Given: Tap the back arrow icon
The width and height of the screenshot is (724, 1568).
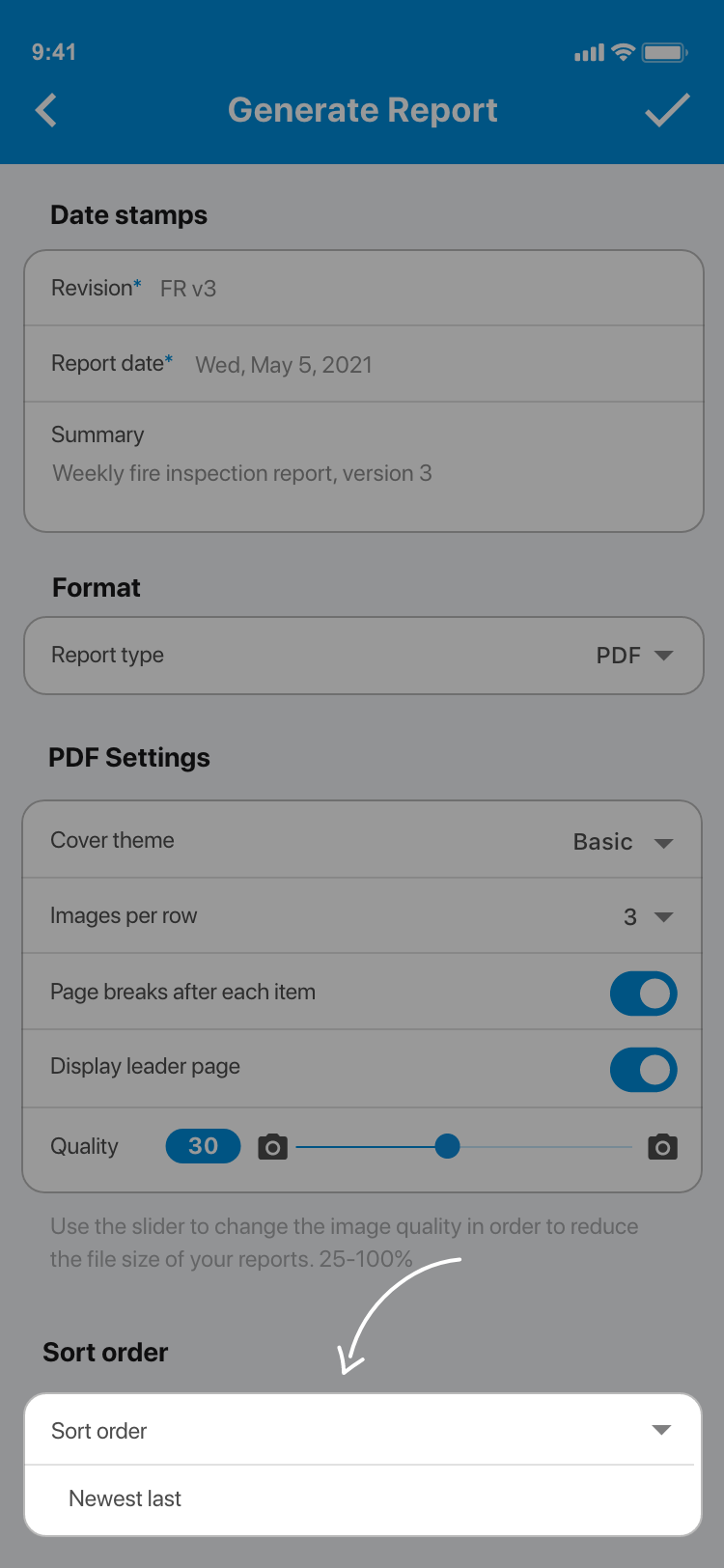Looking at the screenshot, I should pyautogui.click(x=46, y=110).
